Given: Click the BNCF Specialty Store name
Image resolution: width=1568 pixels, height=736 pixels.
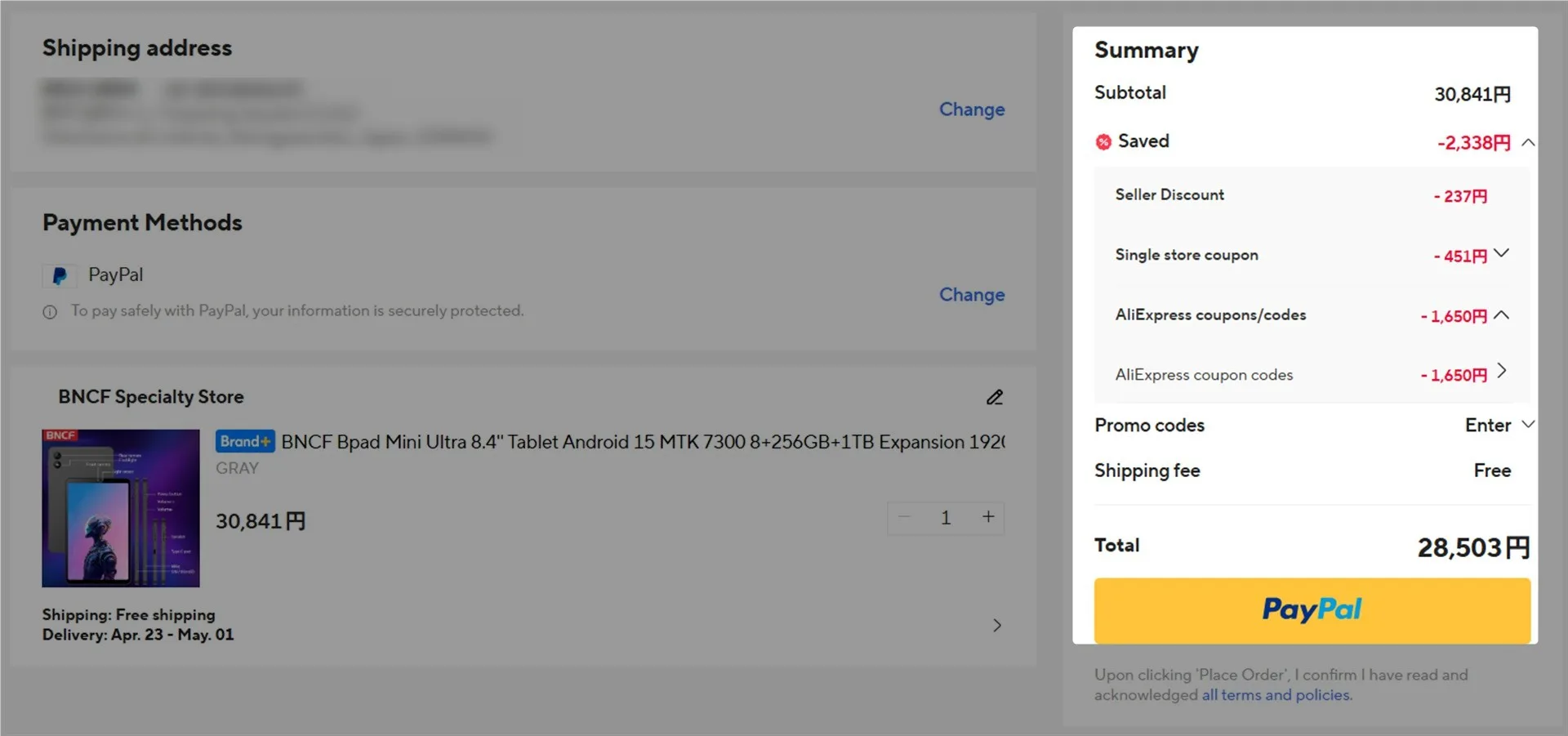Looking at the screenshot, I should [x=151, y=397].
